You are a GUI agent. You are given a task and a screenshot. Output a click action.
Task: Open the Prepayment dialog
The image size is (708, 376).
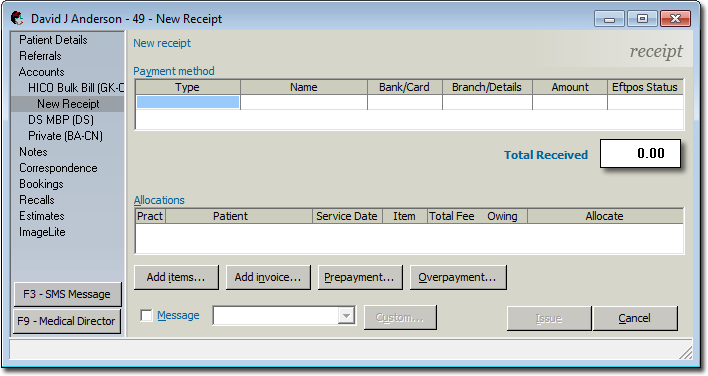point(359,277)
